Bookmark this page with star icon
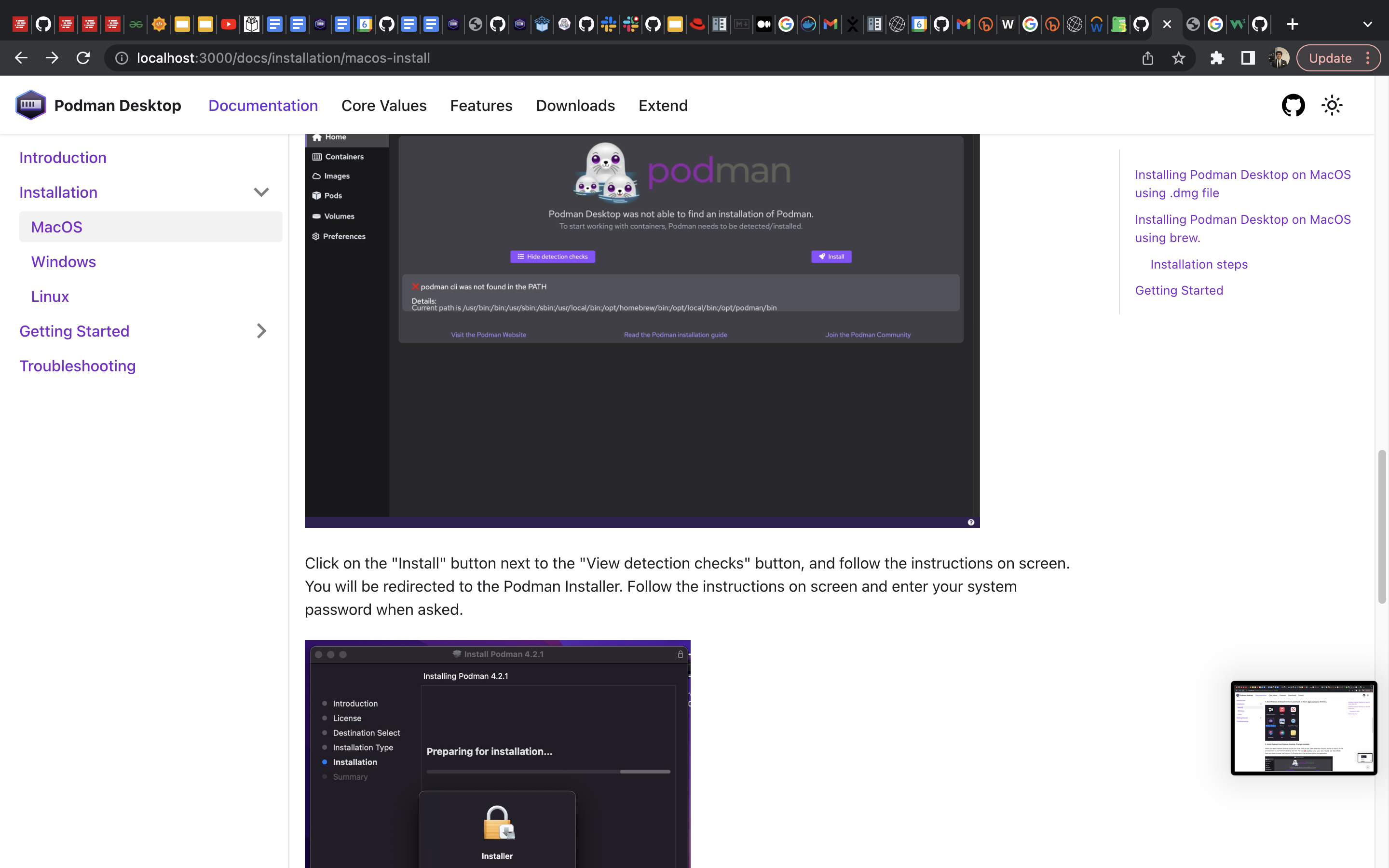 (x=1178, y=58)
